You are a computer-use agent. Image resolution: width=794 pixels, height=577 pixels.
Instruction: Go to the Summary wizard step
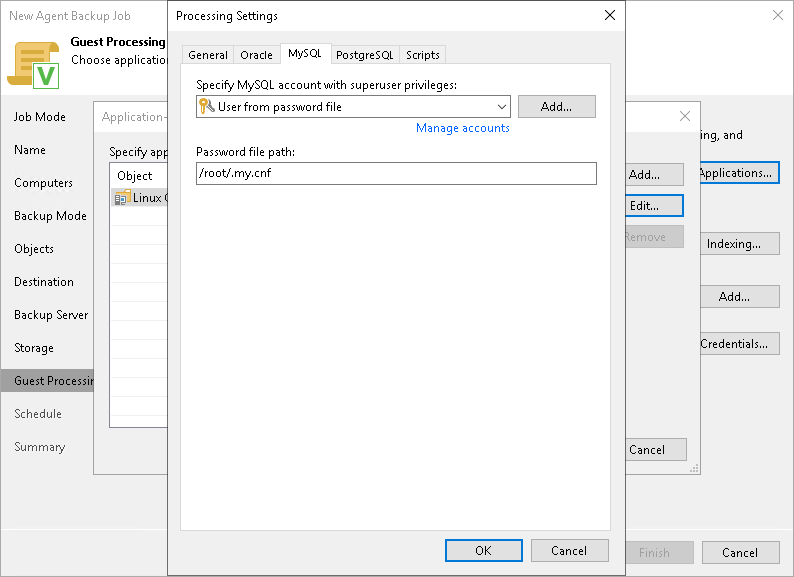(x=39, y=447)
